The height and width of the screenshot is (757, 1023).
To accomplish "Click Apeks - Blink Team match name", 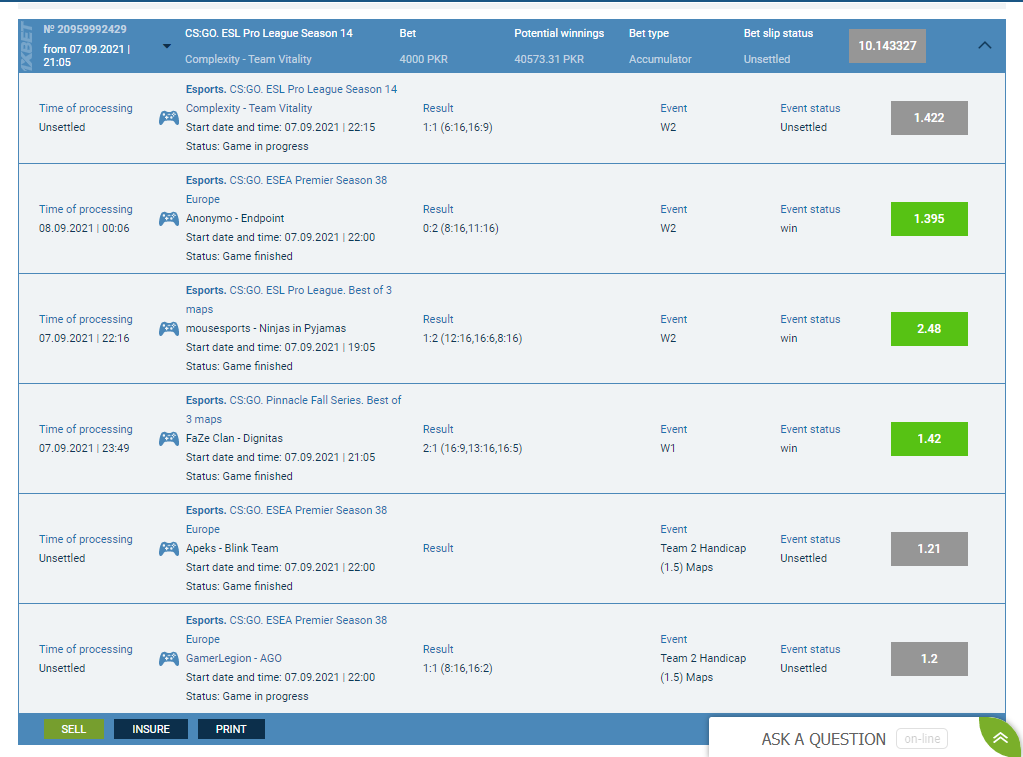I will click(x=232, y=548).
